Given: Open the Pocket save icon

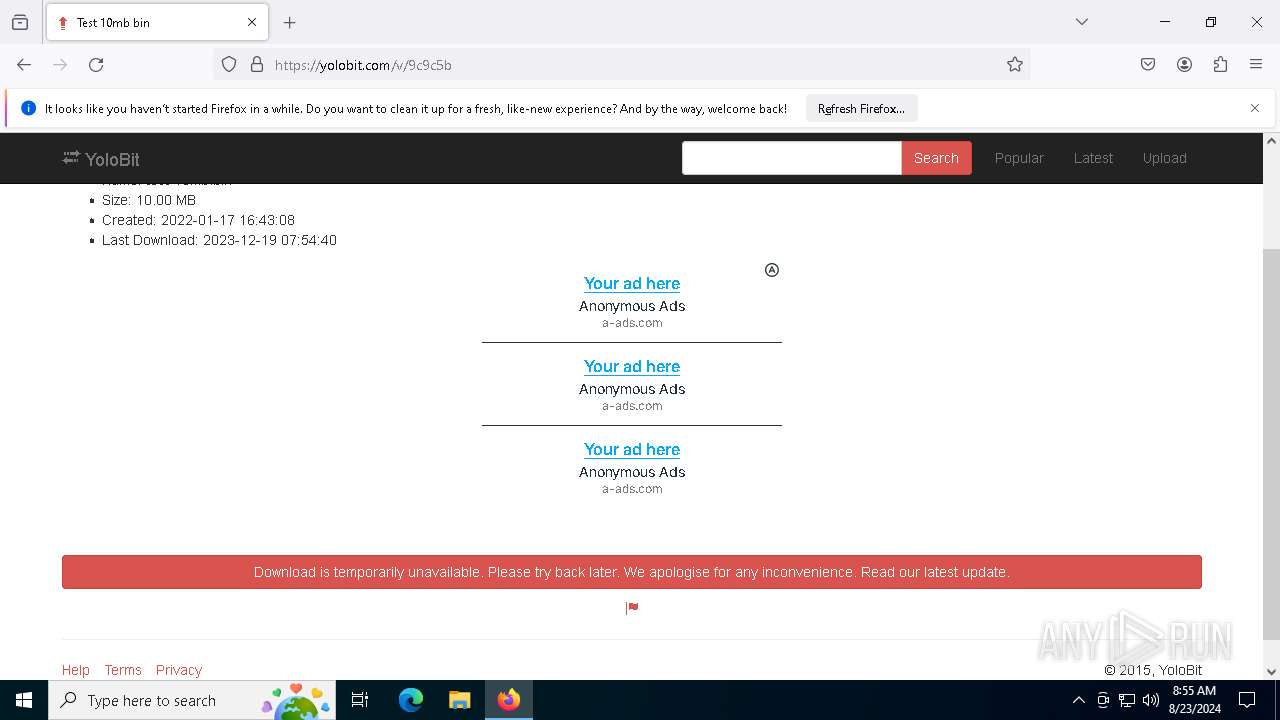Looking at the screenshot, I should click(x=1148, y=65).
